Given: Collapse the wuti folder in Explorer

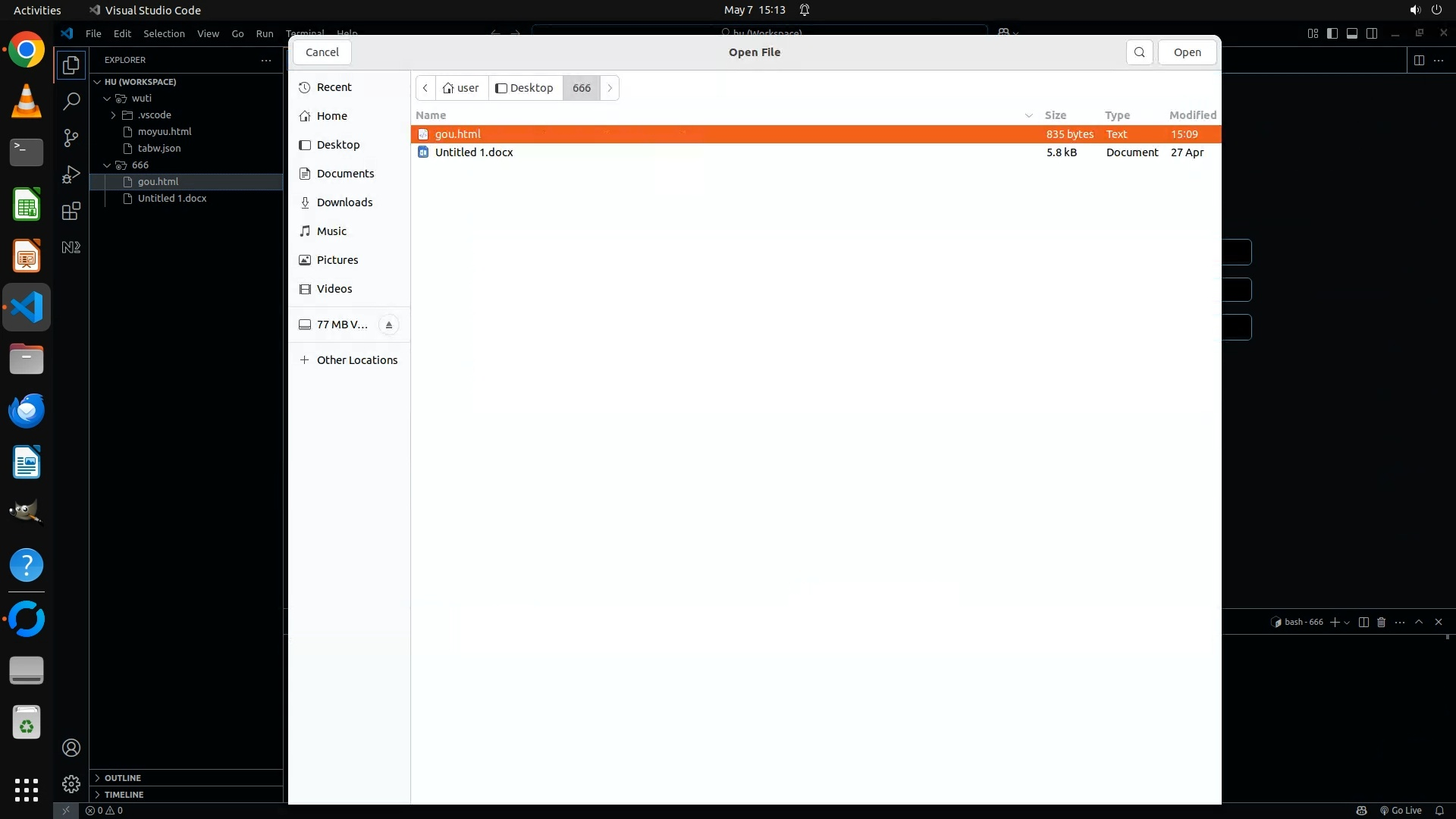Looking at the screenshot, I should tap(108, 99).
